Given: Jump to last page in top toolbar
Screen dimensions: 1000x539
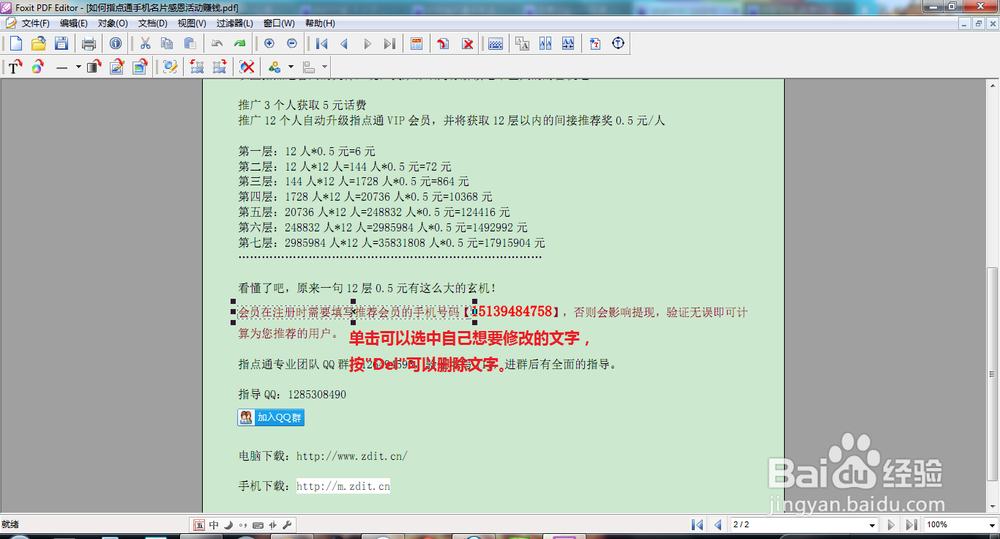Looking at the screenshot, I should (389, 43).
